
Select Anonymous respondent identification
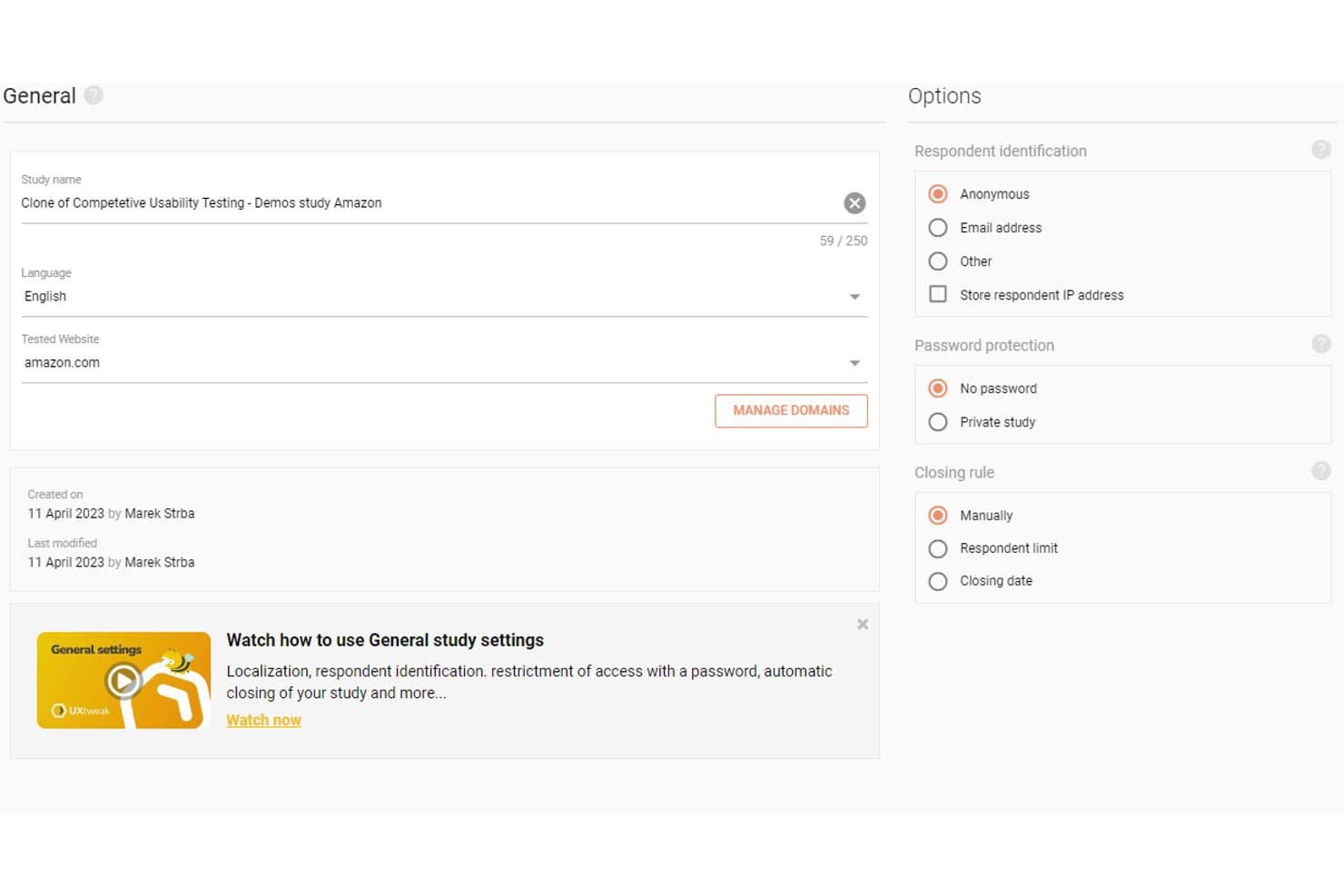(938, 194)
